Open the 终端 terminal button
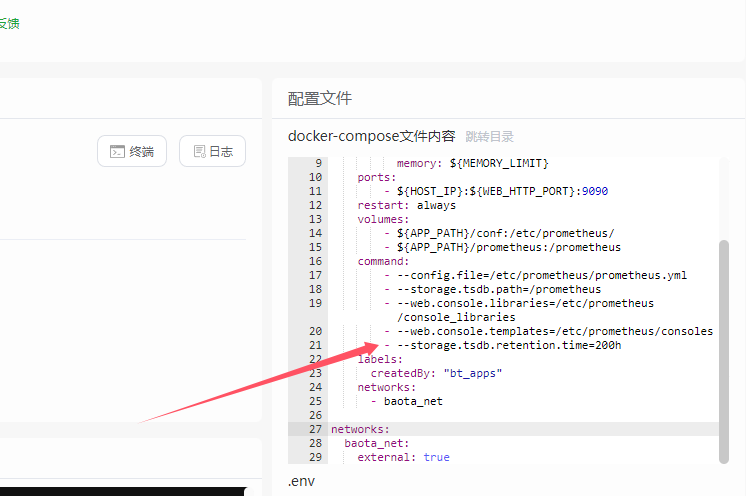 [x=132, y=152]
